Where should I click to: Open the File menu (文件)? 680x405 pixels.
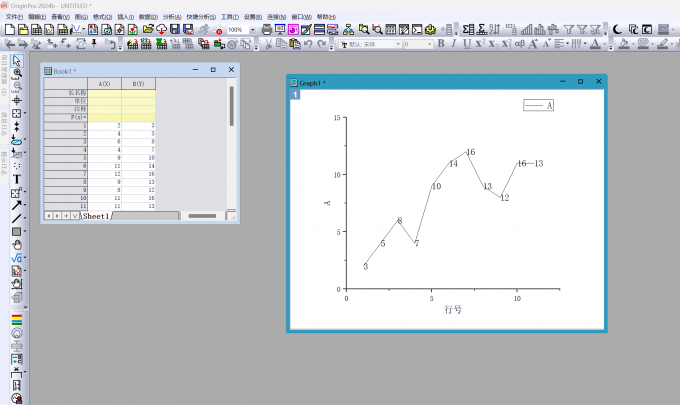point(14,16)
